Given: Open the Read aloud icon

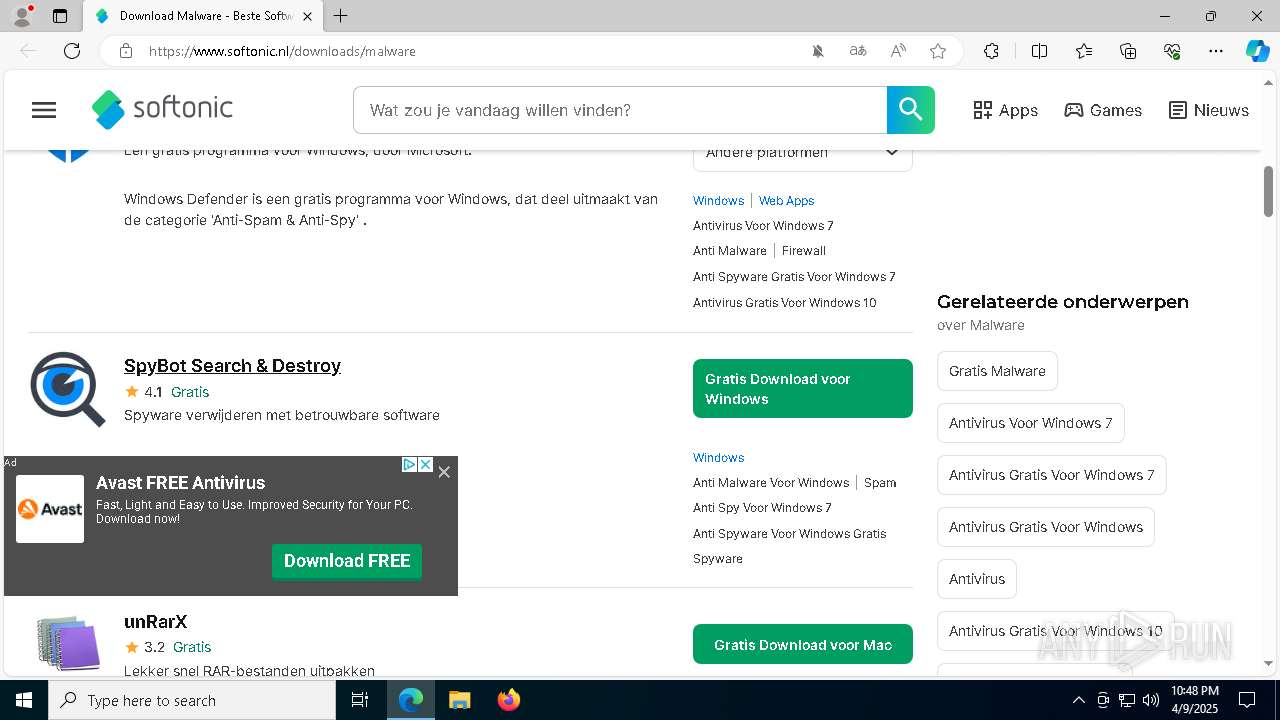Looking at the screenshot, I should click(898, 51).
